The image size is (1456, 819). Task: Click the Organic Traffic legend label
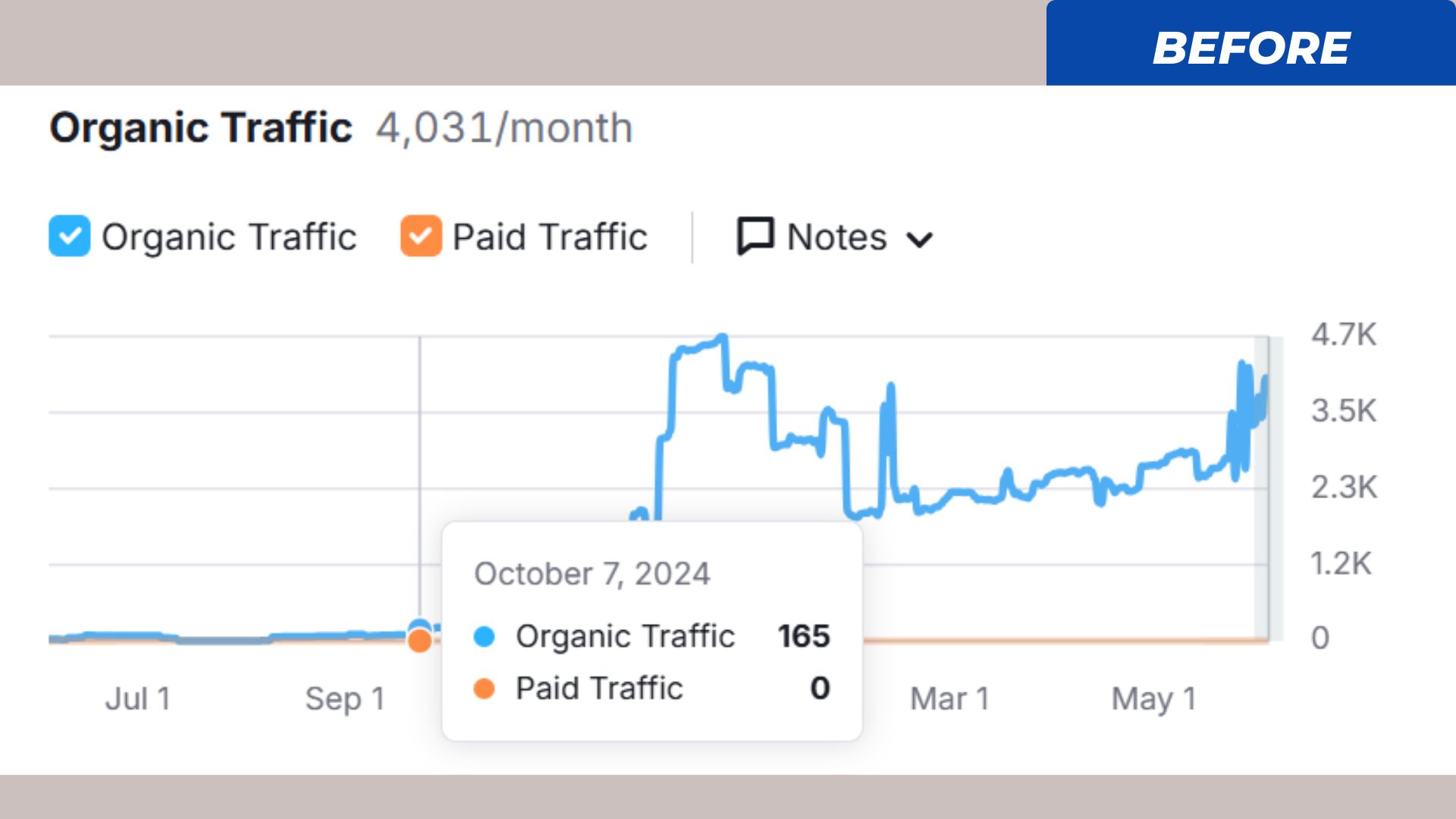(x=228, y=237)
